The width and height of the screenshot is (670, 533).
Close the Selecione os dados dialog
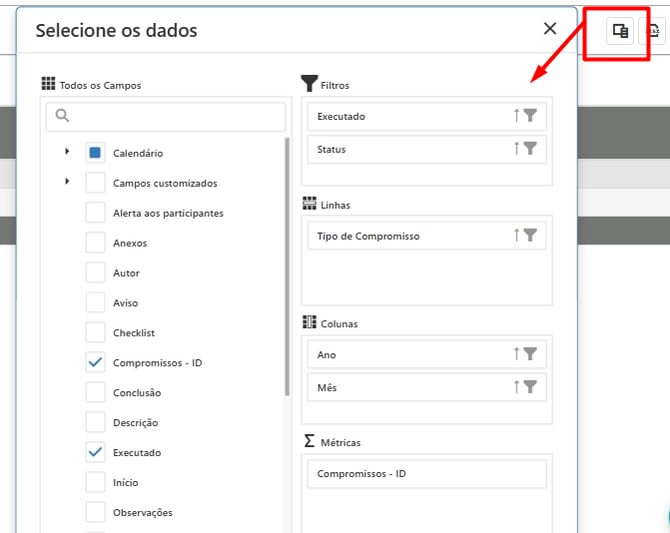point(550,29)
